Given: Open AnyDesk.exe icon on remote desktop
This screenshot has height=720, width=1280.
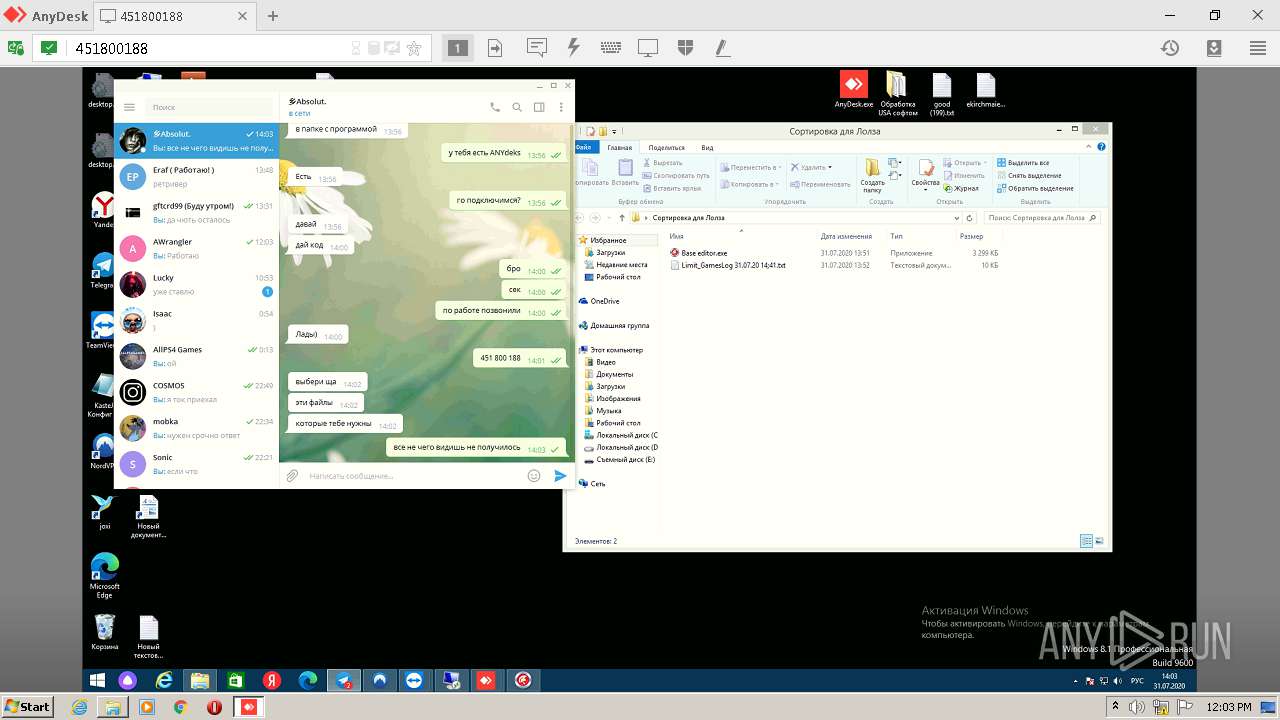Looking at the screenshot, I should 853,90.
